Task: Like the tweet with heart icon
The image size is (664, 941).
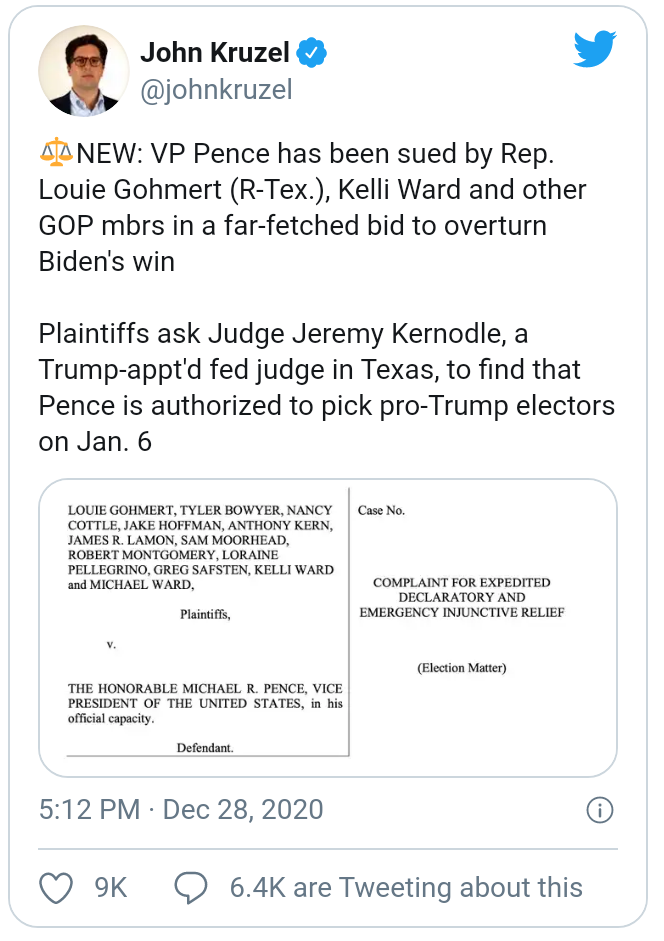Action: tap(56, 886)
